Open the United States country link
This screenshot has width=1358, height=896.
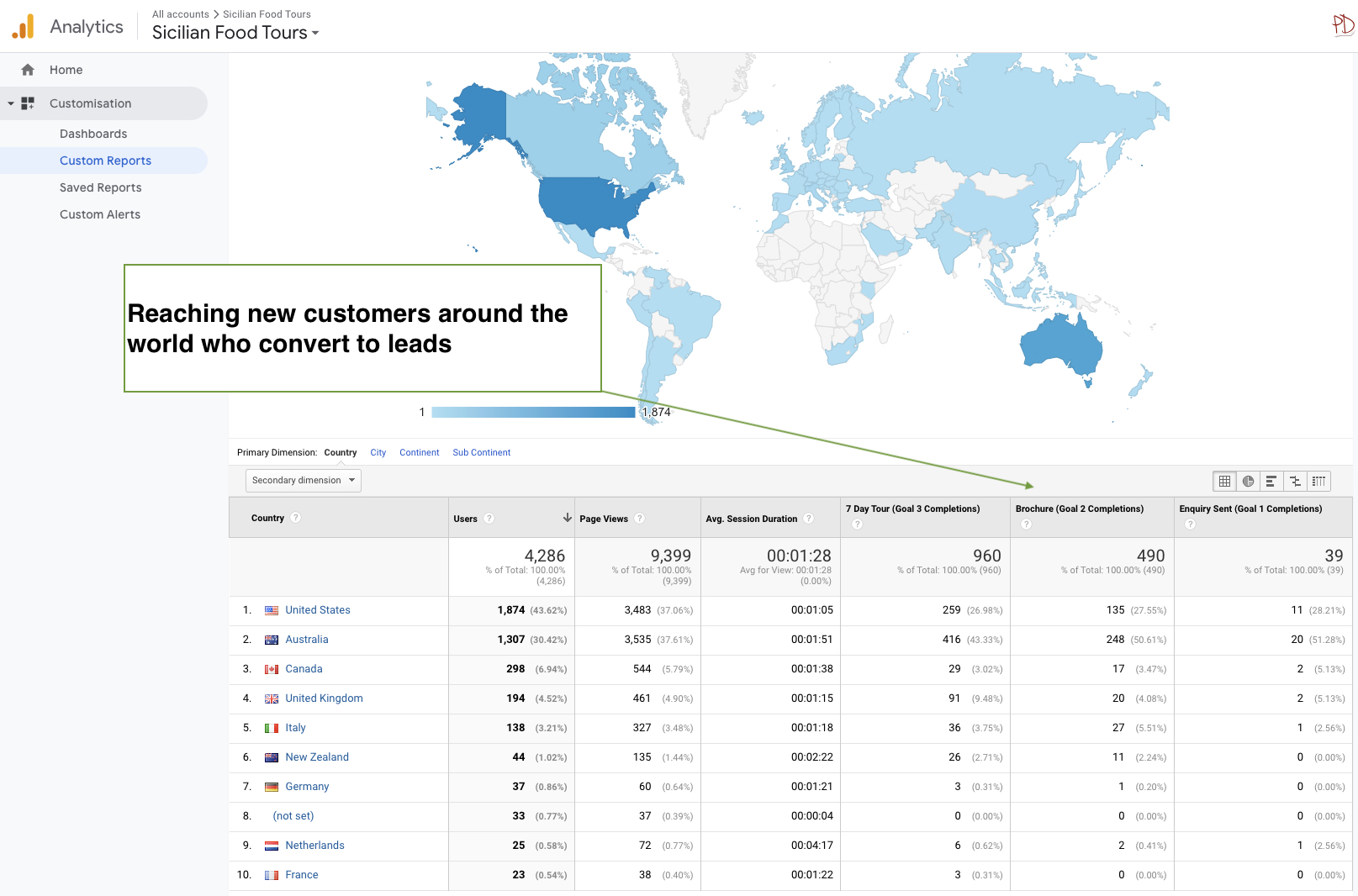click(318, 610)
